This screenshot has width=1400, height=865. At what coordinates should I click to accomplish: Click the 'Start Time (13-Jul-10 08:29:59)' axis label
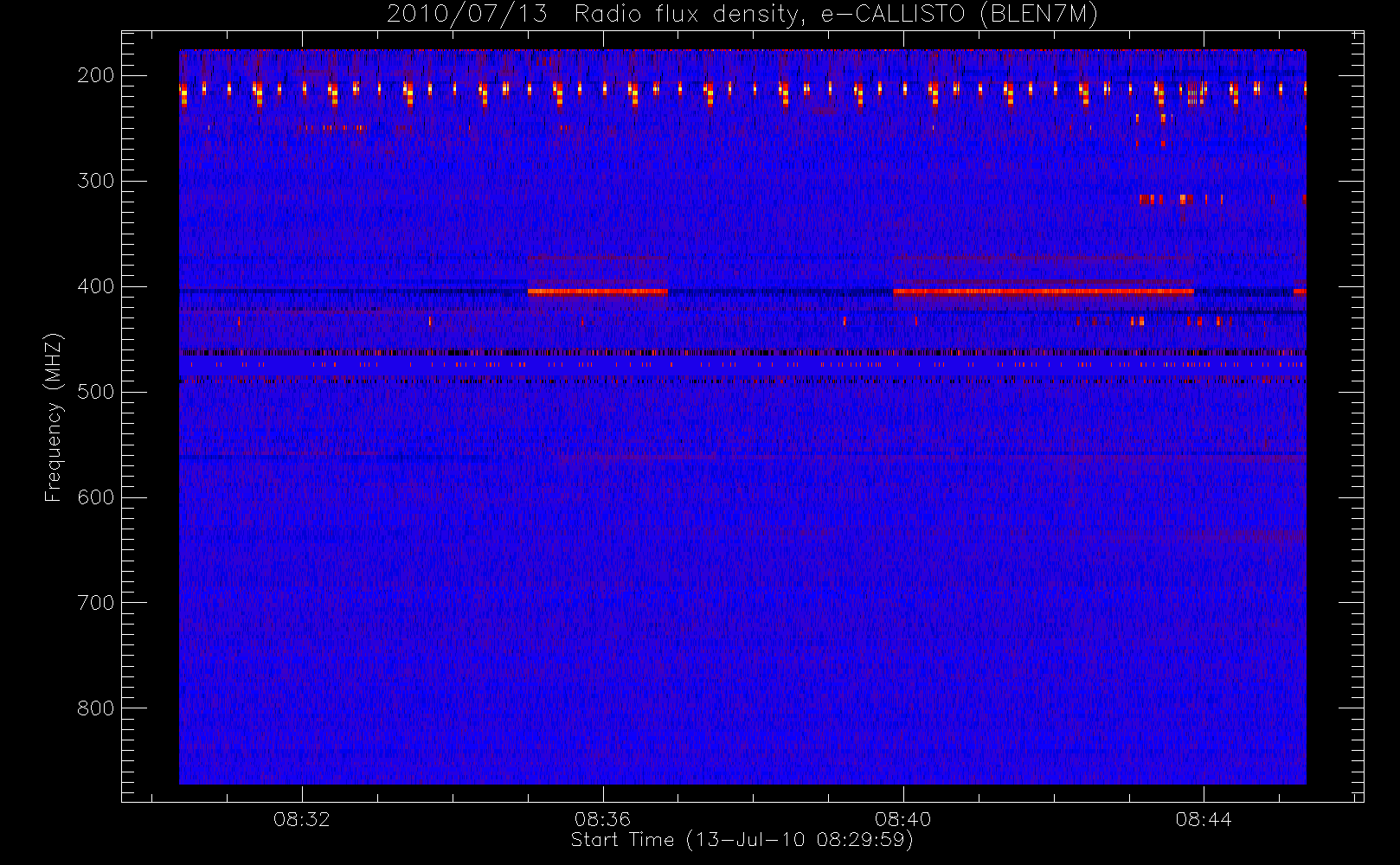point(742,840)
